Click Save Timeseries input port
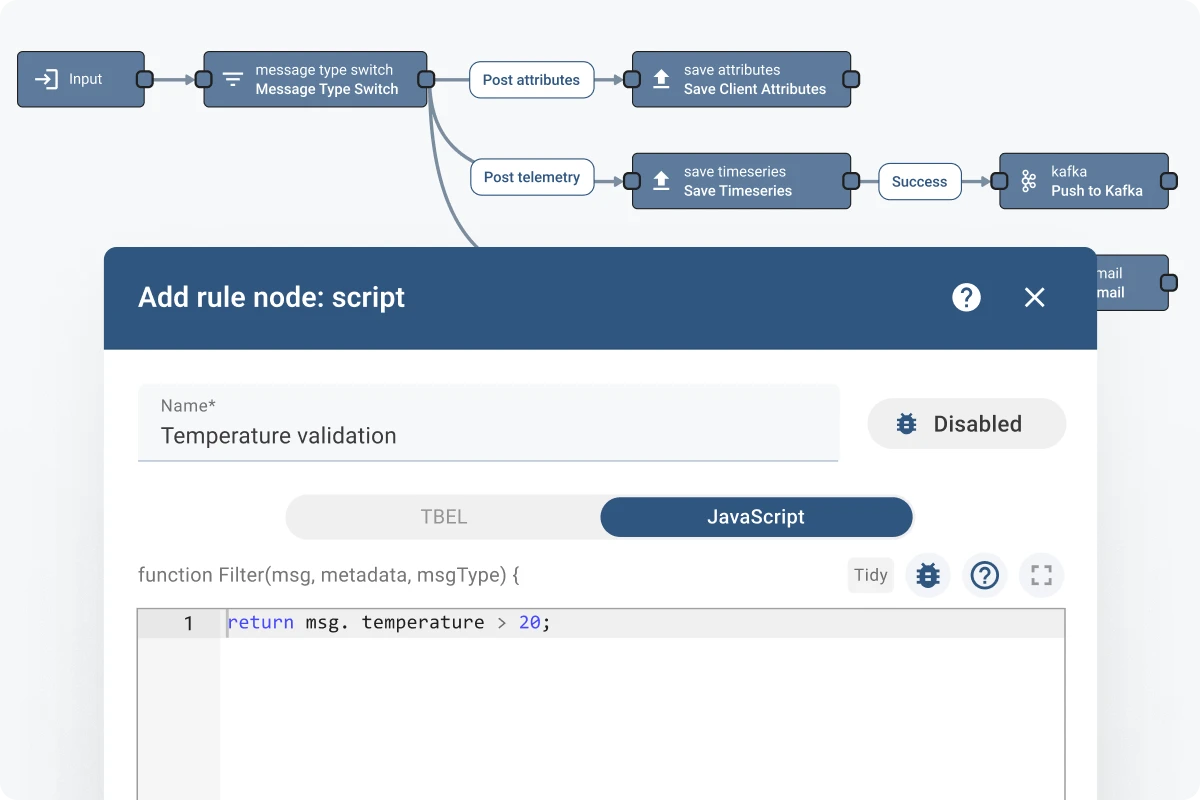Screen dimensions: 1200x800 click(x=632, y=180)
